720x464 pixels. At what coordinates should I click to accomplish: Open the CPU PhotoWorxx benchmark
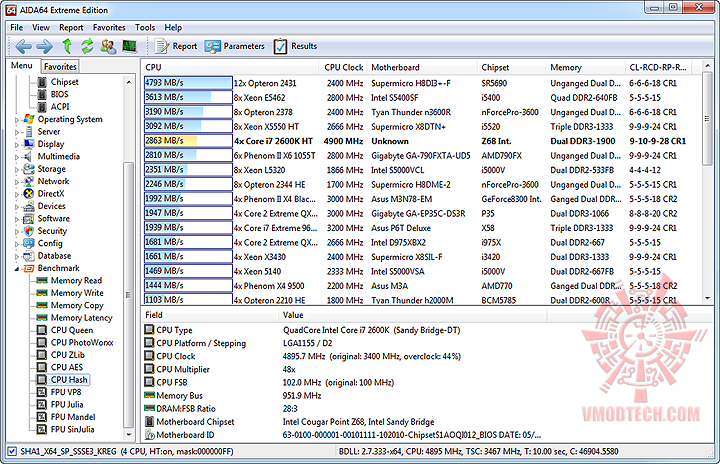[x=82, y=342]
